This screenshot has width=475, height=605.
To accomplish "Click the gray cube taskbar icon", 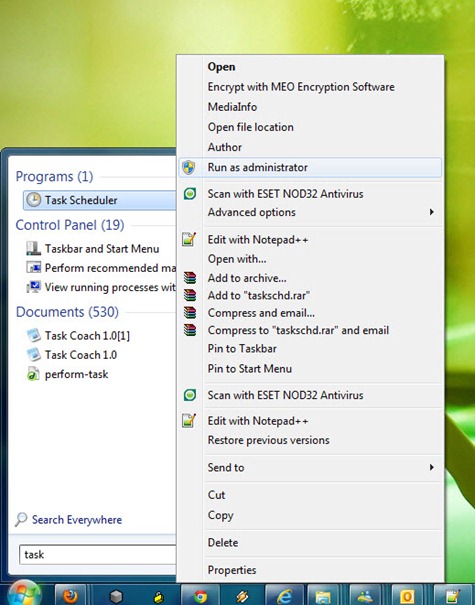I will tap(116, 597).
